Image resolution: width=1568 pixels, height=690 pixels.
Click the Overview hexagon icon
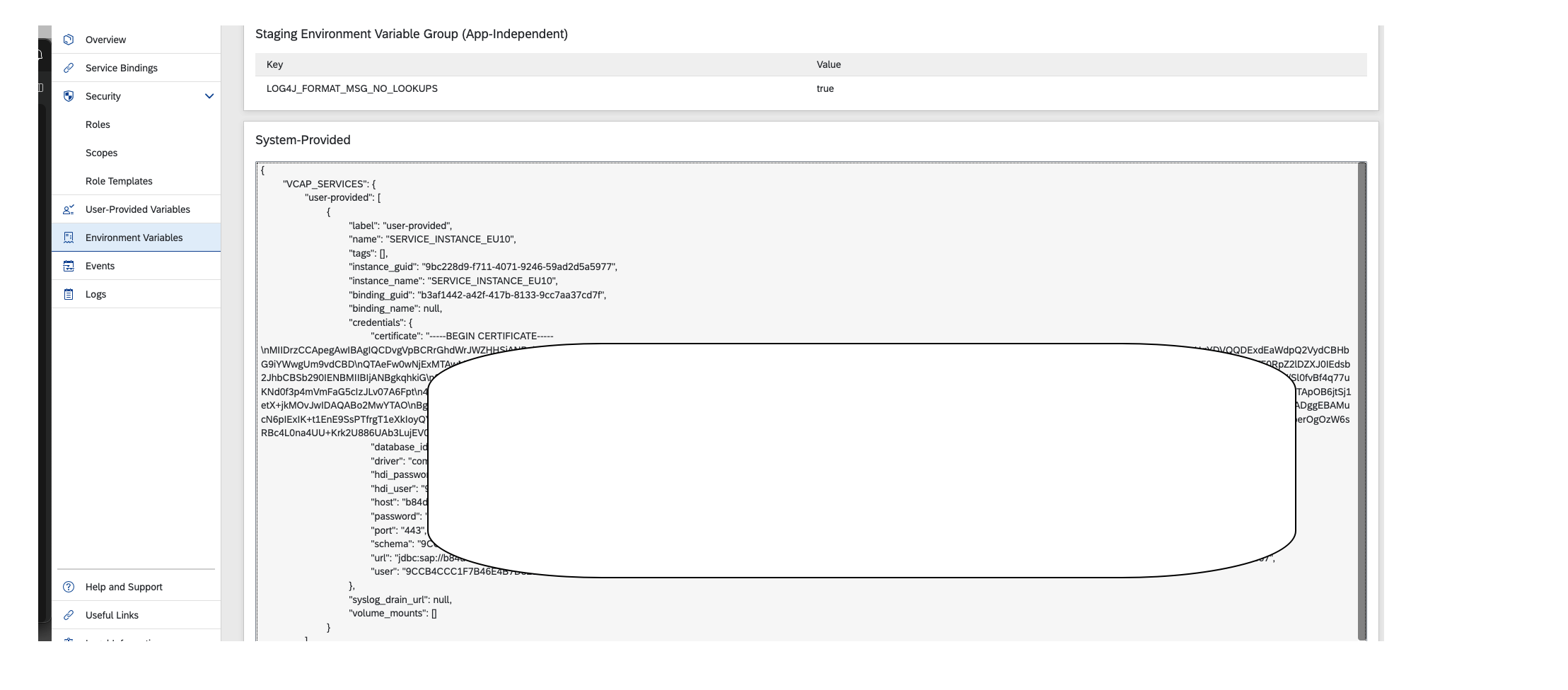pyautogui.click(x=69, y=40)
